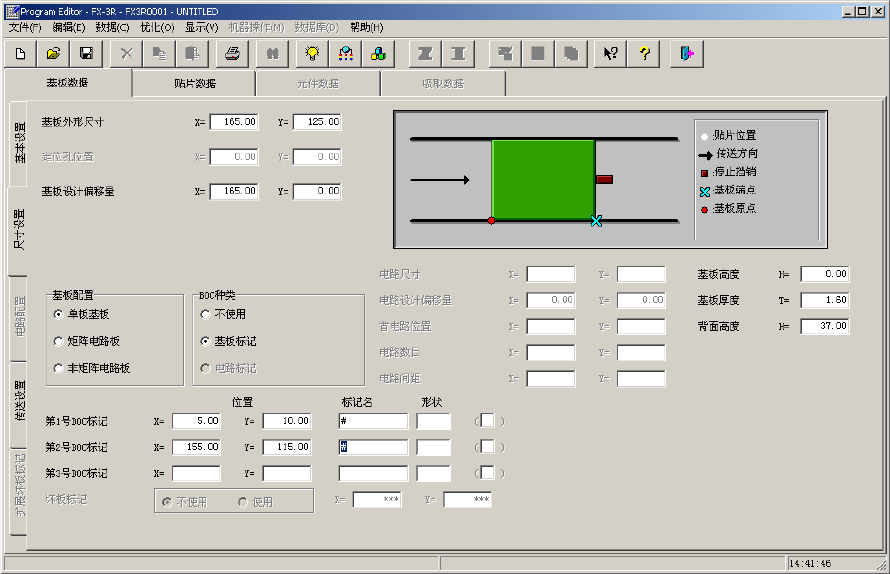Click the 基板外形尺寸 X value field
Image resolution: width=890 pixels, height=574 pixels.
pyautogui.click(x=234, y=122)
